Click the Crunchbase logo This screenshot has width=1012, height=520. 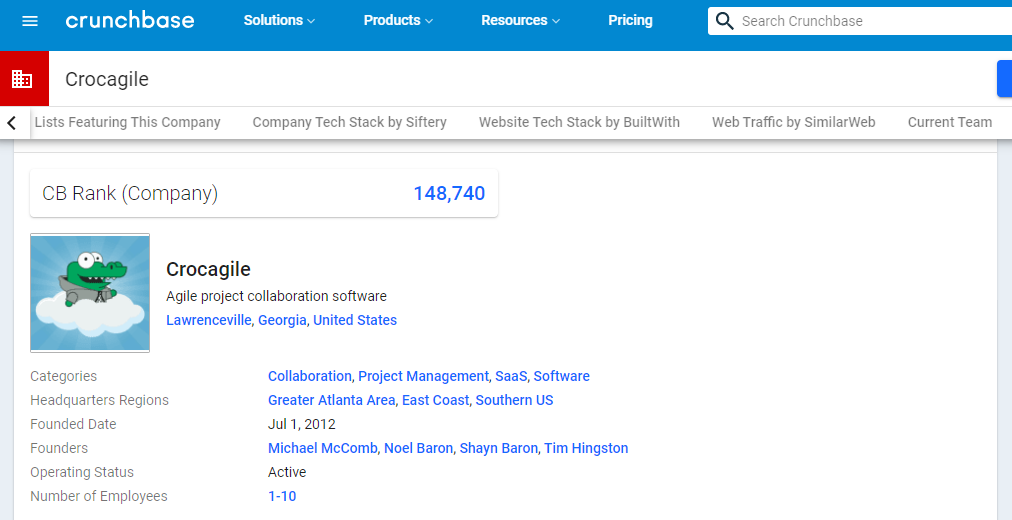pos(130,21)
